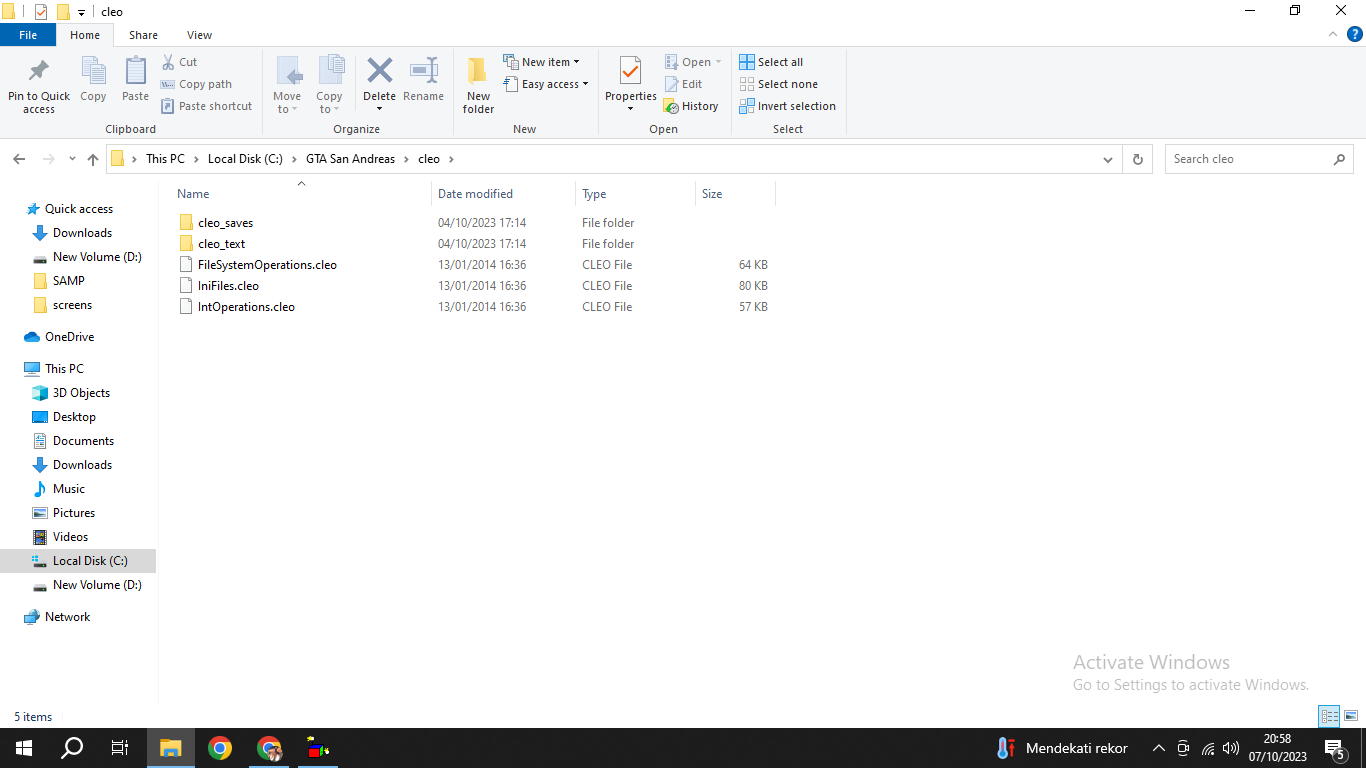Open the explorer Help question mark
Screen dimensions: 1366x768
click(1355, 34)
